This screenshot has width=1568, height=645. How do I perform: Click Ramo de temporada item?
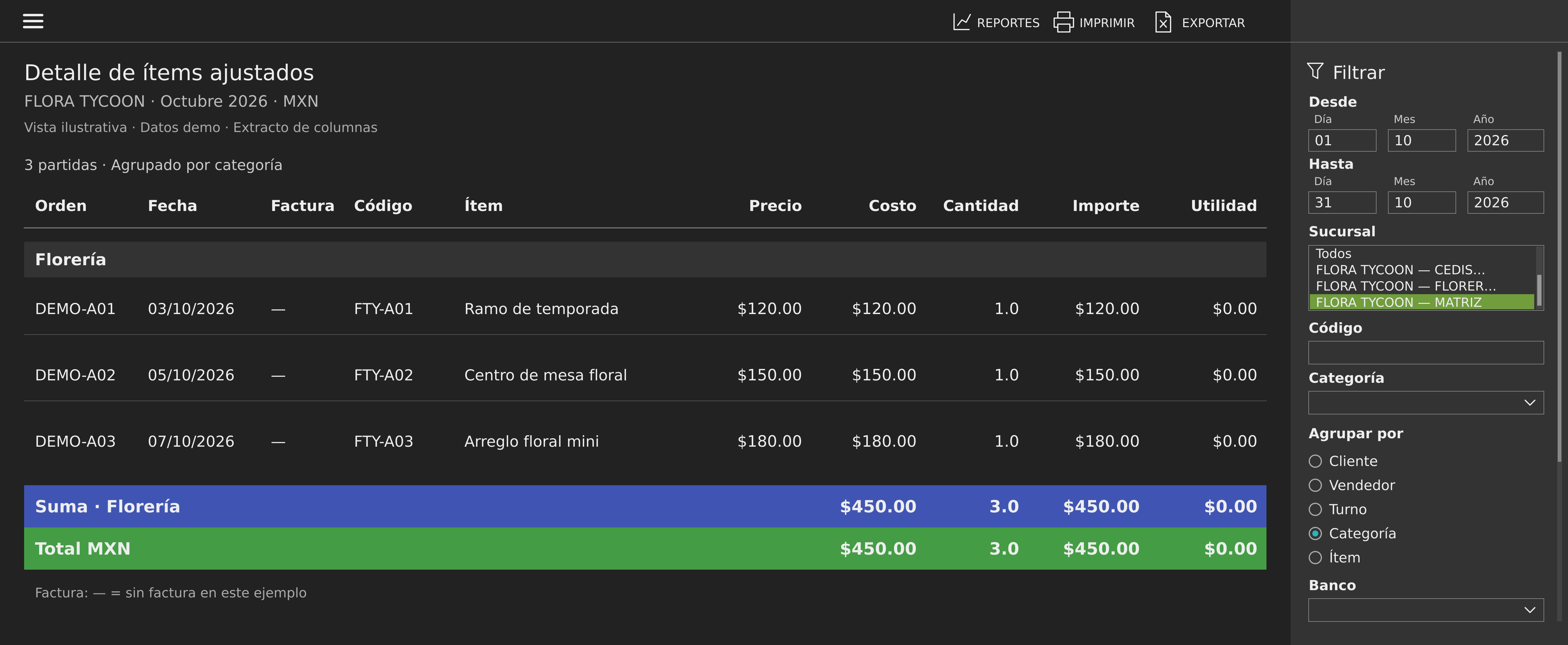[x=541, y=309]
